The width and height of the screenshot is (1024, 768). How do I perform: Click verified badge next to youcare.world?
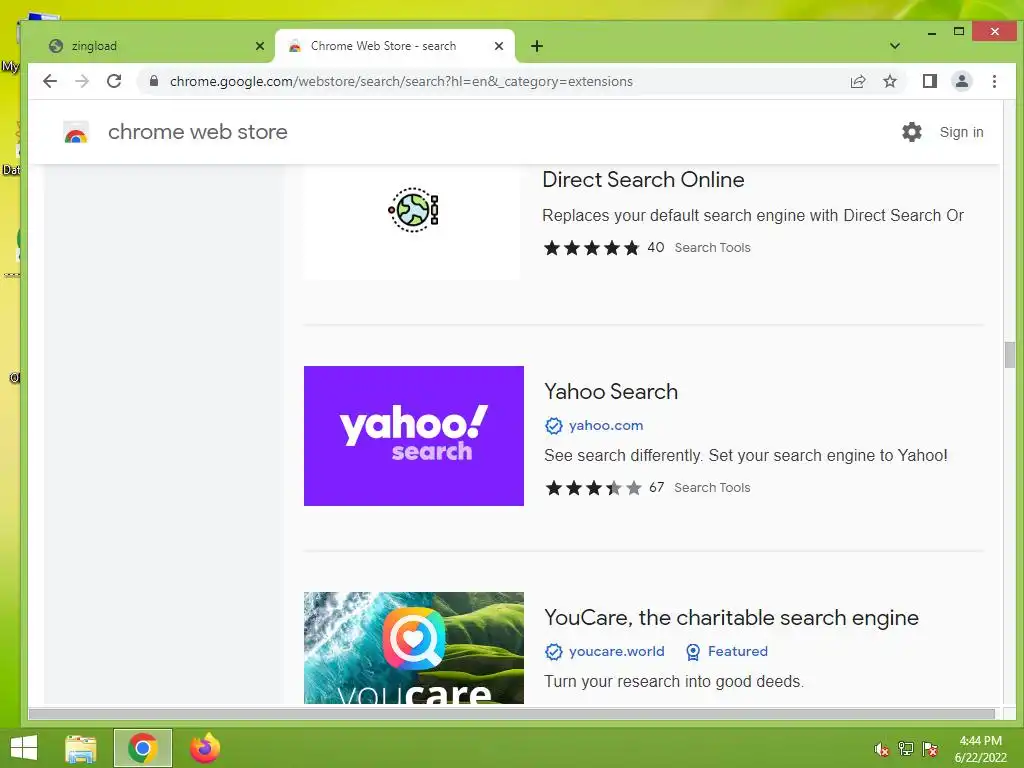click(x=553, y=652)
